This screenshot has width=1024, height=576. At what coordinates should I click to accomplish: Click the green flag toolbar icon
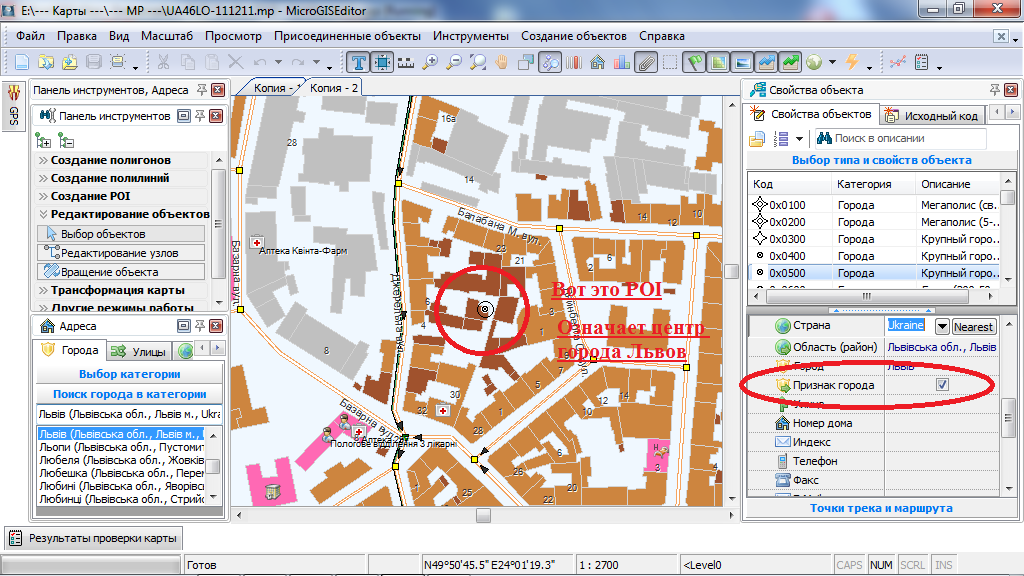coord(696,62)
